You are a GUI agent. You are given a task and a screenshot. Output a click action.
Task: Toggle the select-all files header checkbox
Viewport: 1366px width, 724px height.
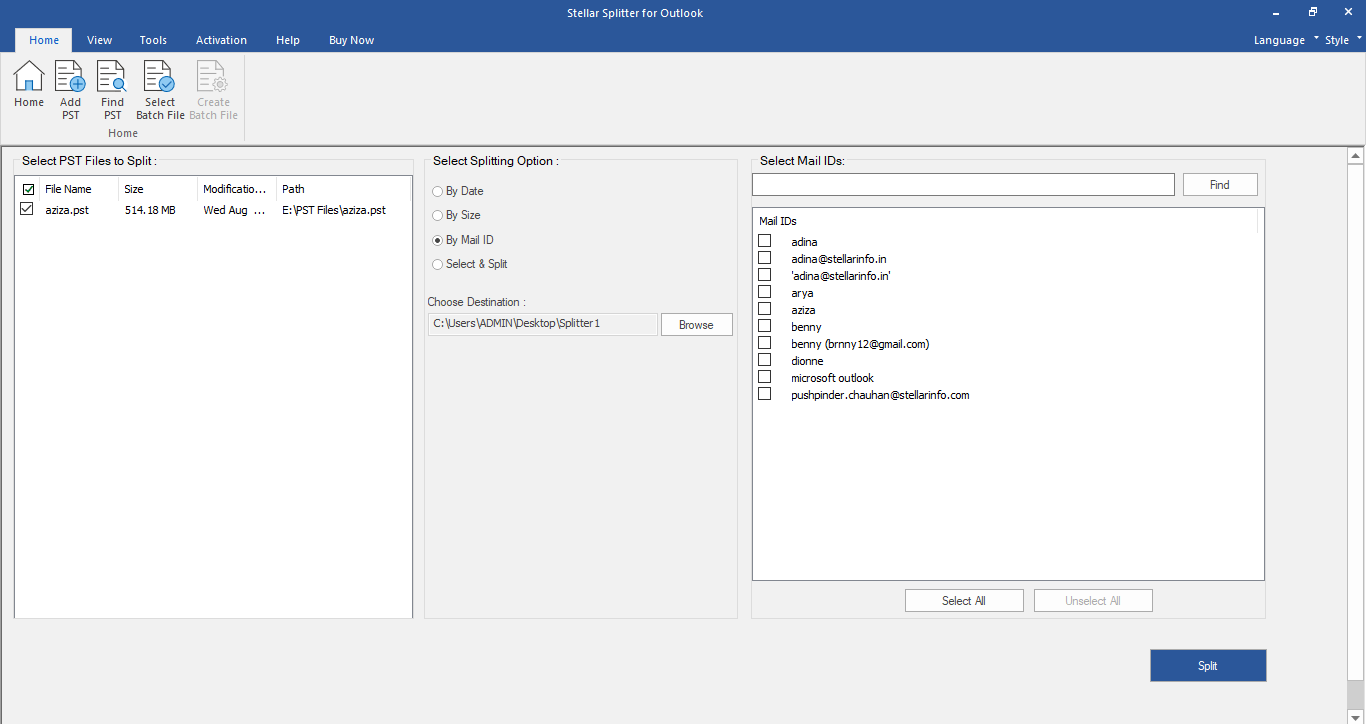click(28, 189)
